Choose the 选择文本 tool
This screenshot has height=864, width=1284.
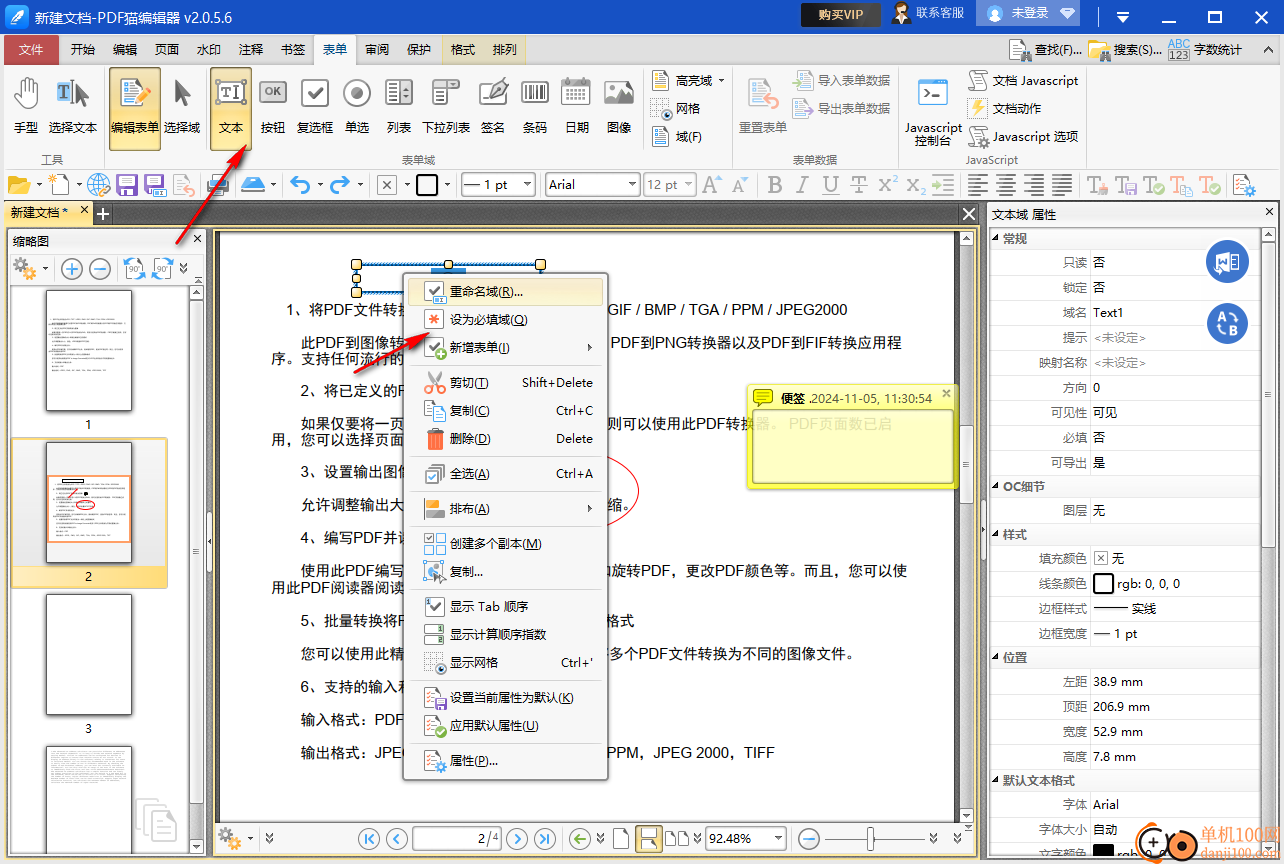73,106
